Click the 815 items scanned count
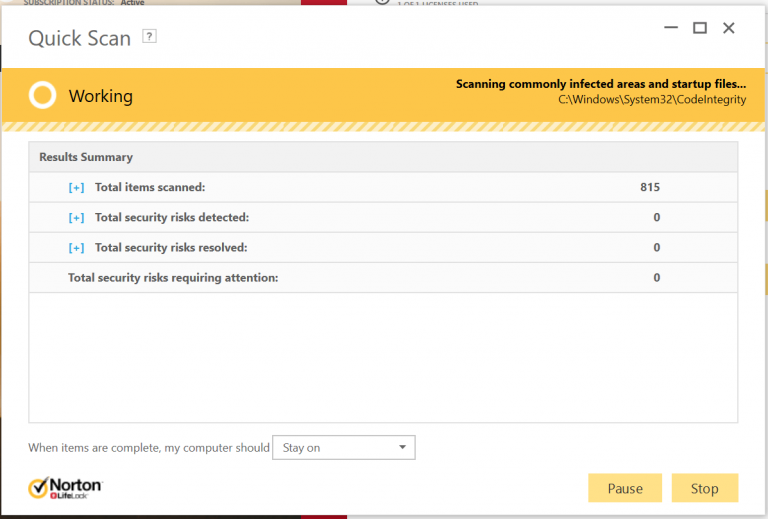Viewport: 768px width, 519px height. point(650,188)
